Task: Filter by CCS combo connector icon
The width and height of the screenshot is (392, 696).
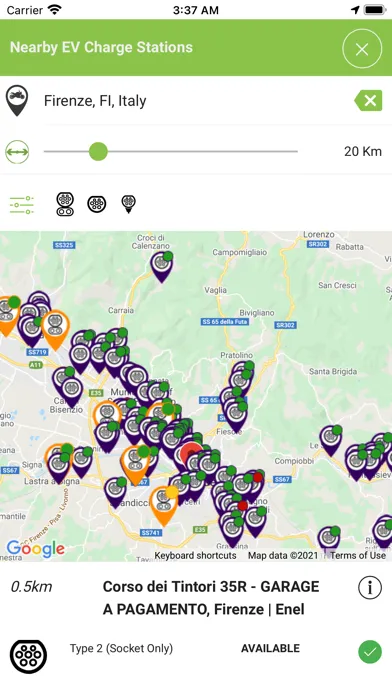Action: 65,204
